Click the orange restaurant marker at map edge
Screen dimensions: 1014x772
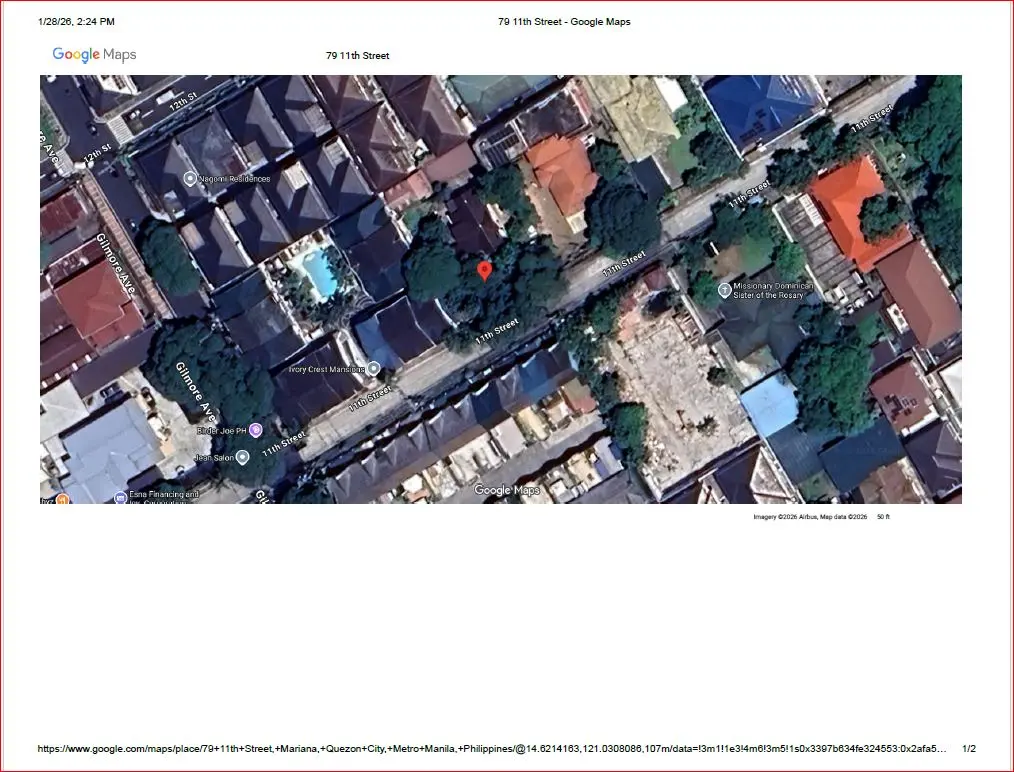[62, 498]
